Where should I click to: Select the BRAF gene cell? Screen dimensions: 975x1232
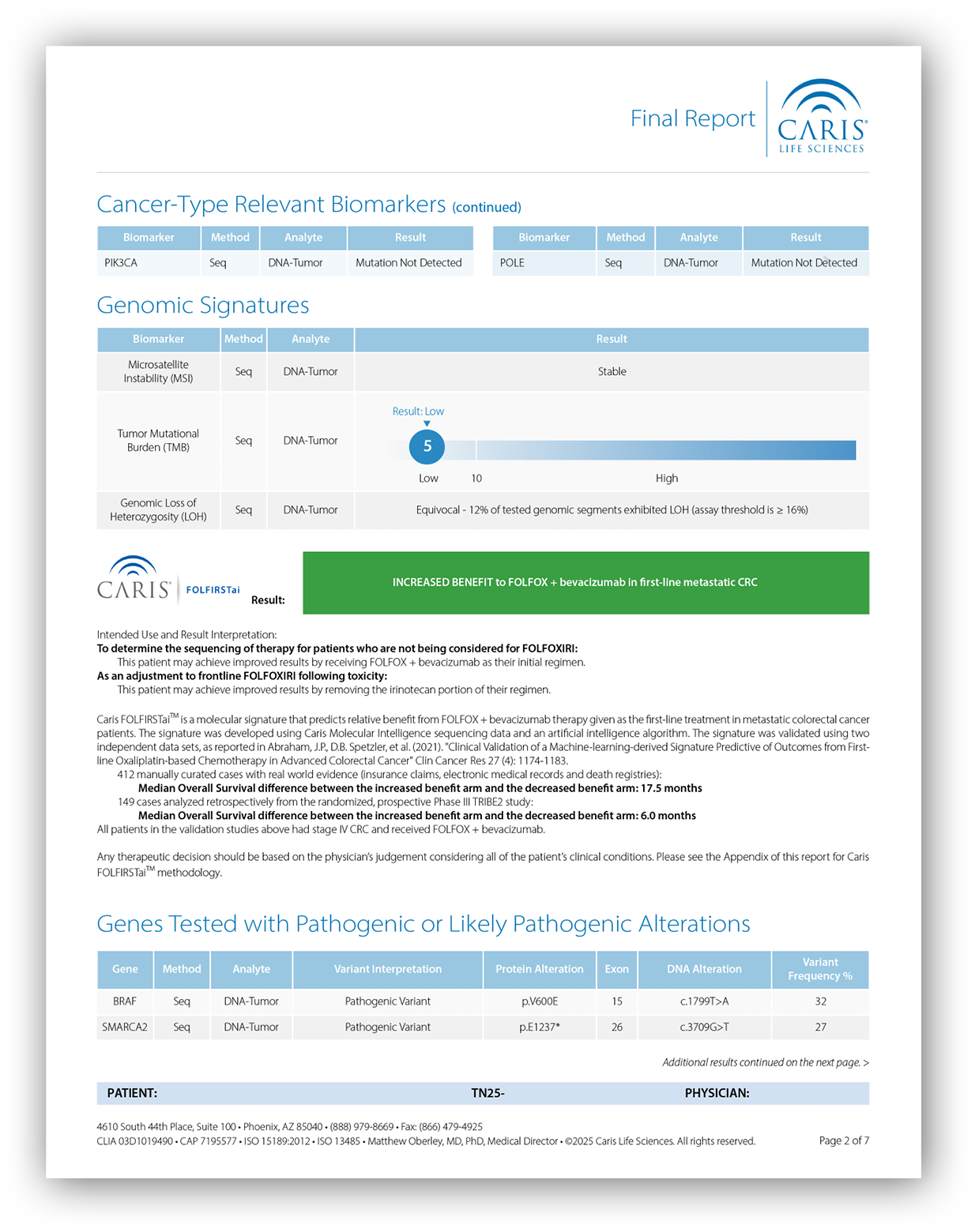(x=125, y=1001)
